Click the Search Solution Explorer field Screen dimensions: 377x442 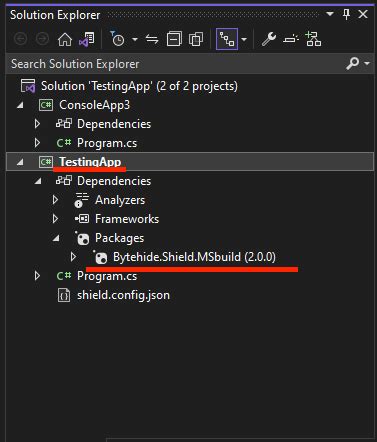click(x=175, y=64)
